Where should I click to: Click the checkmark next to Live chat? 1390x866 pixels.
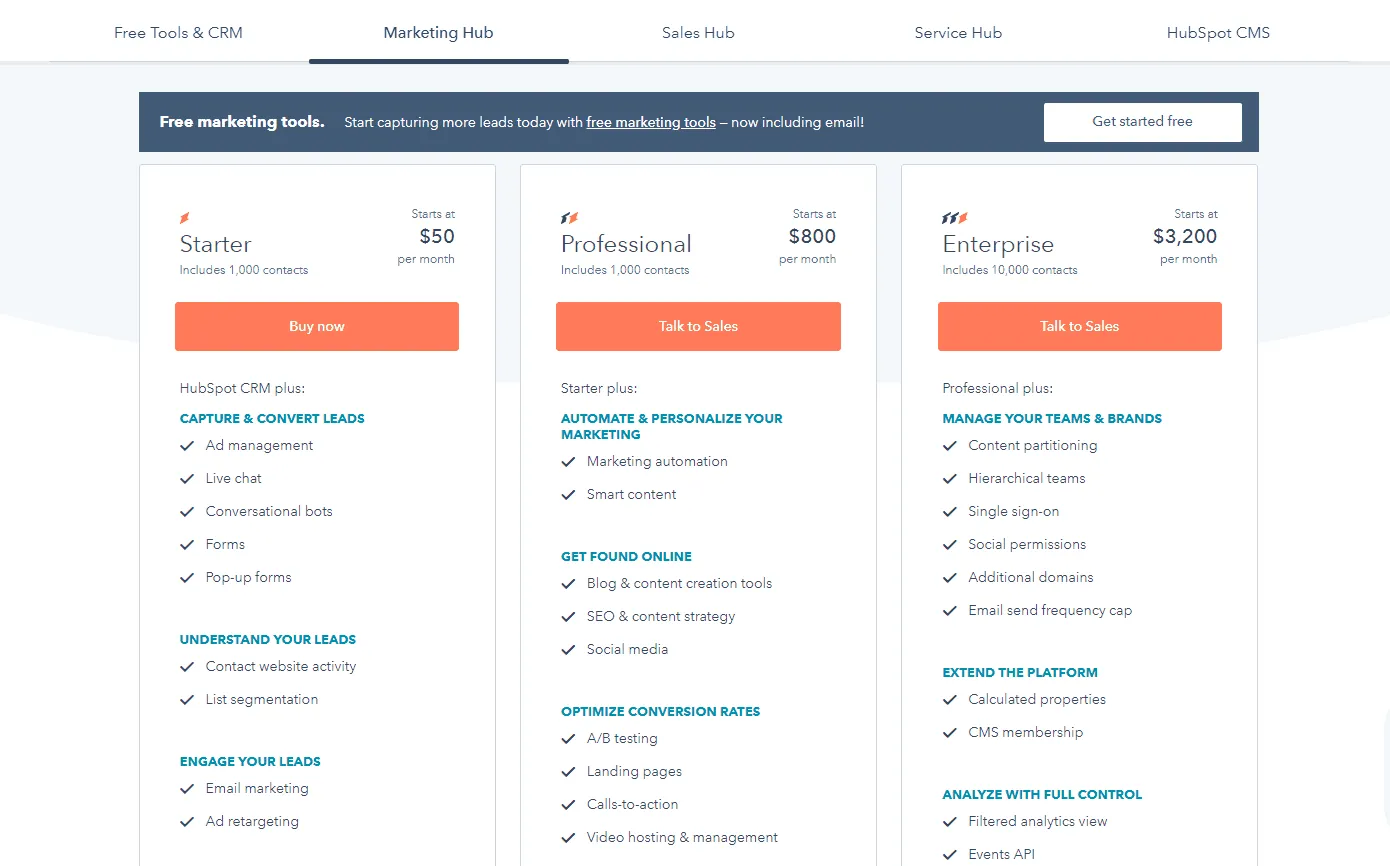(187, 479)
